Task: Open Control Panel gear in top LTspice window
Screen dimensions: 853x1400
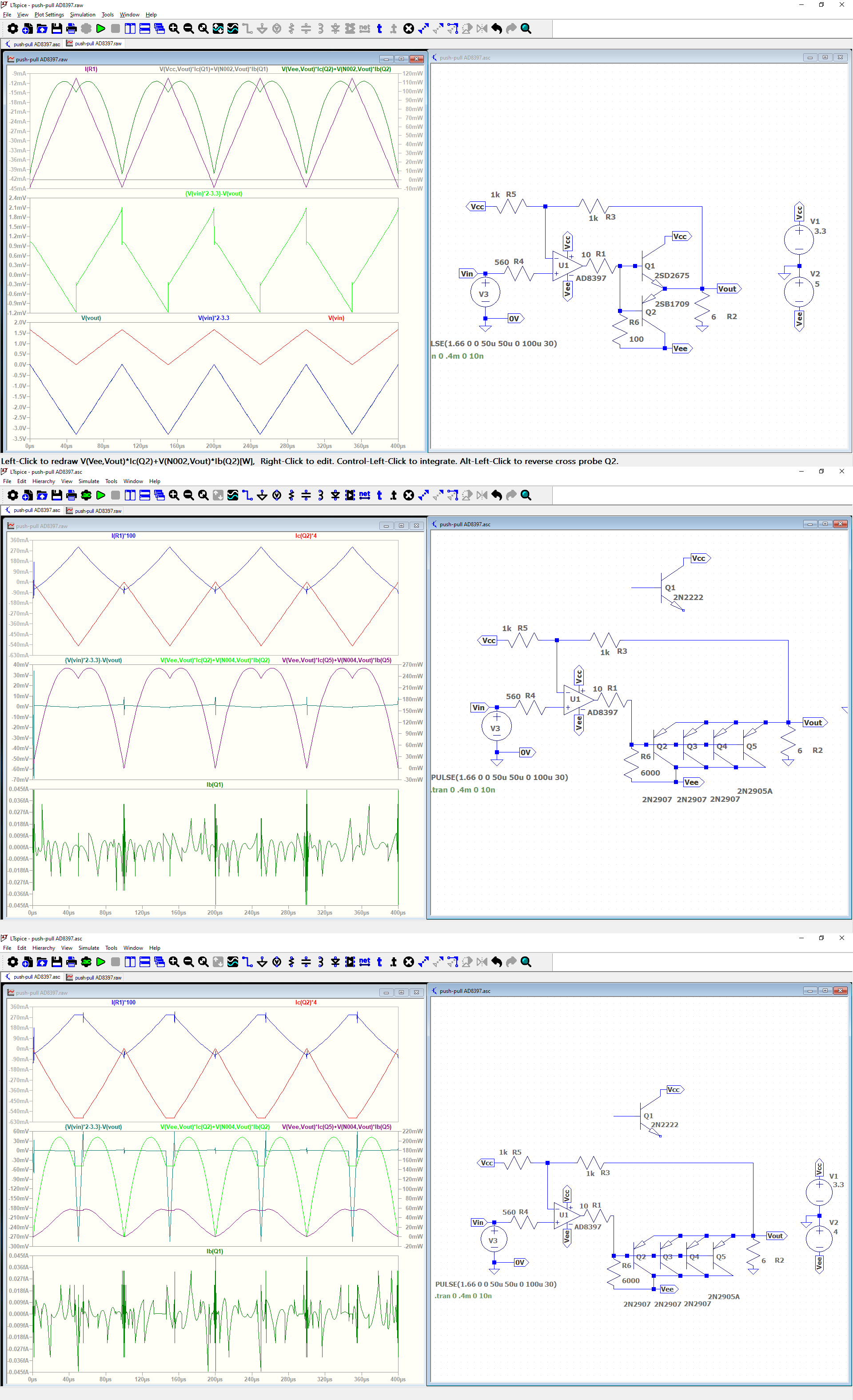Action: 12,28
